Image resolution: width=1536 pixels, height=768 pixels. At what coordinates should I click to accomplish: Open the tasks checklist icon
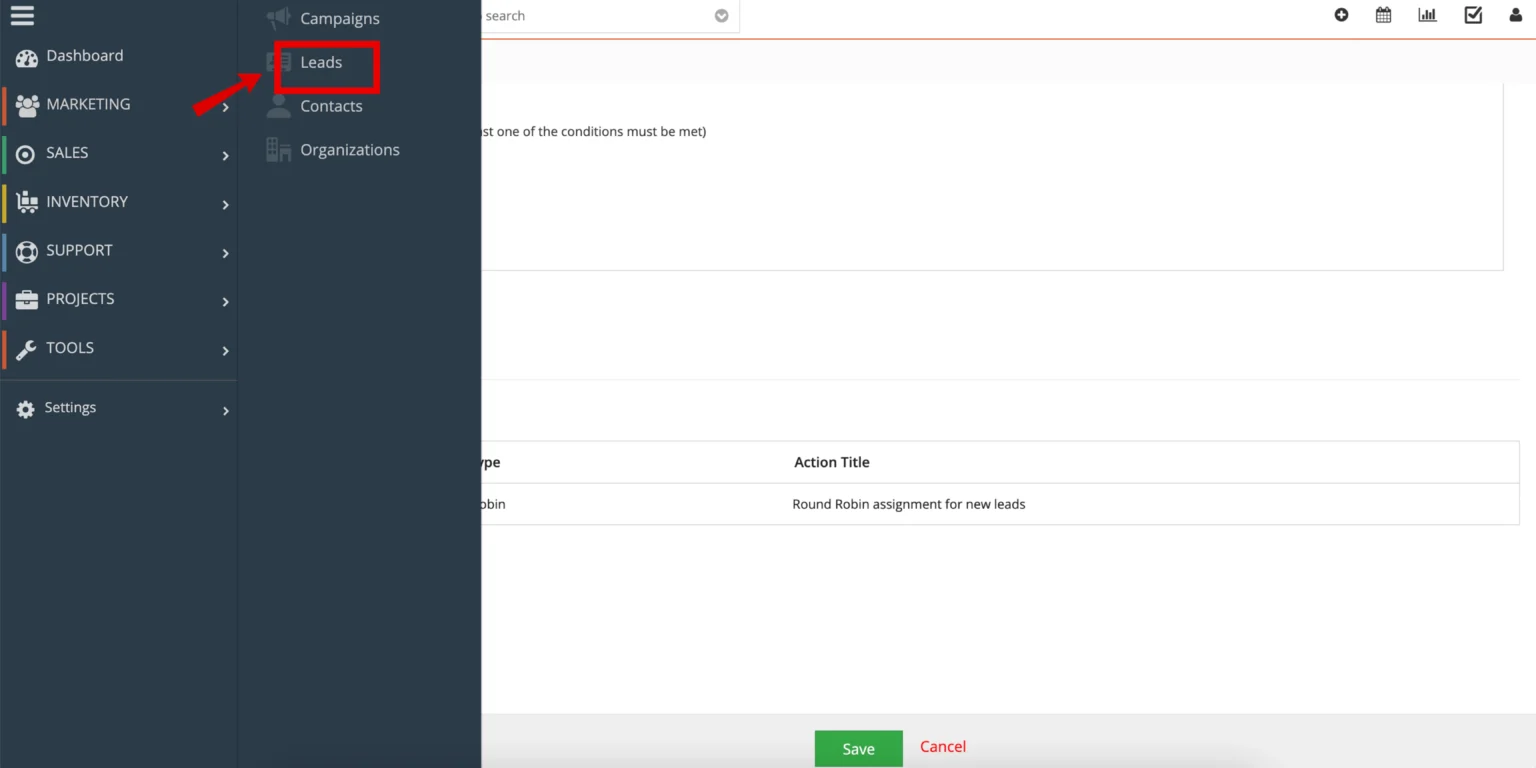(x=1472, y=15)
